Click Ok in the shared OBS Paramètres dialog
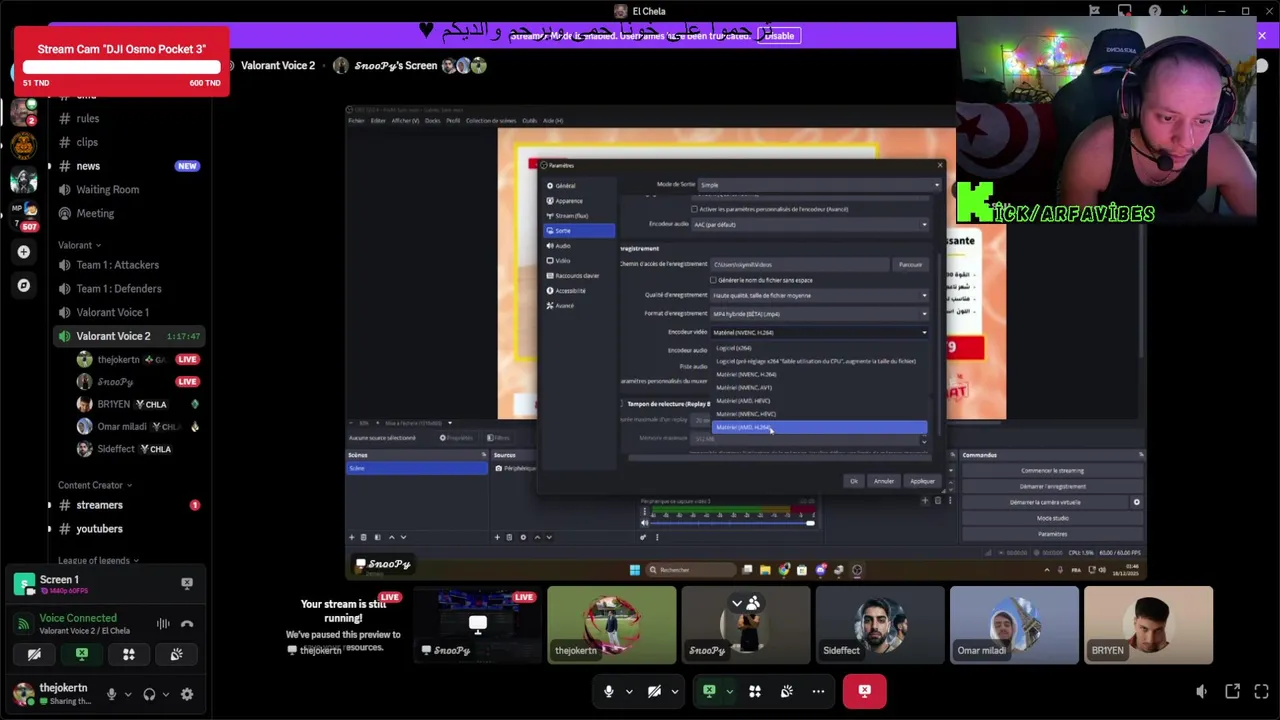1280x720 pixels. tap(854, 481)
